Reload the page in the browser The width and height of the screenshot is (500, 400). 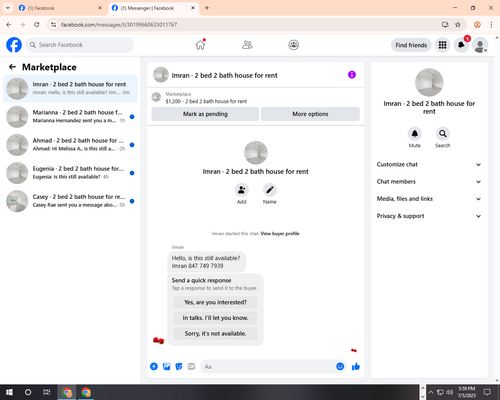click(x=37, y=25)
